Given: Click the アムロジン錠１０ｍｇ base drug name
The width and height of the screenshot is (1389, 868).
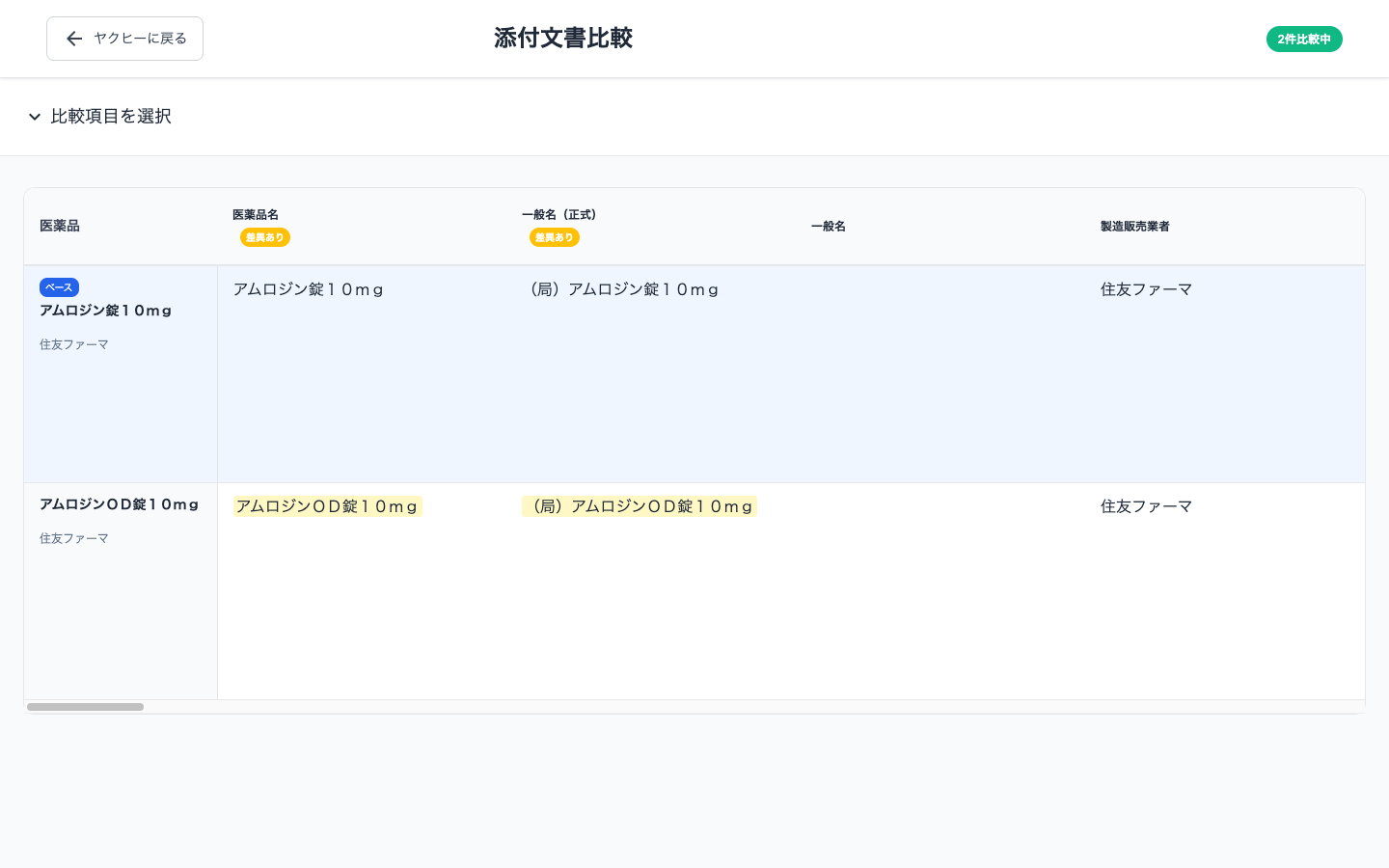Looking at the screenshot, I should pos(106,311).
